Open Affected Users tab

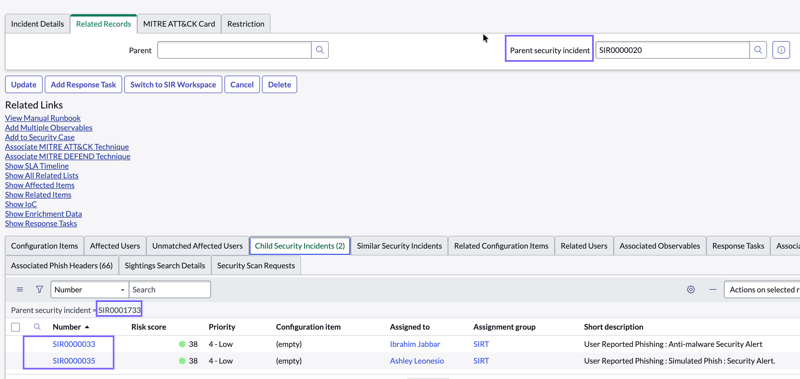(115, 246)
